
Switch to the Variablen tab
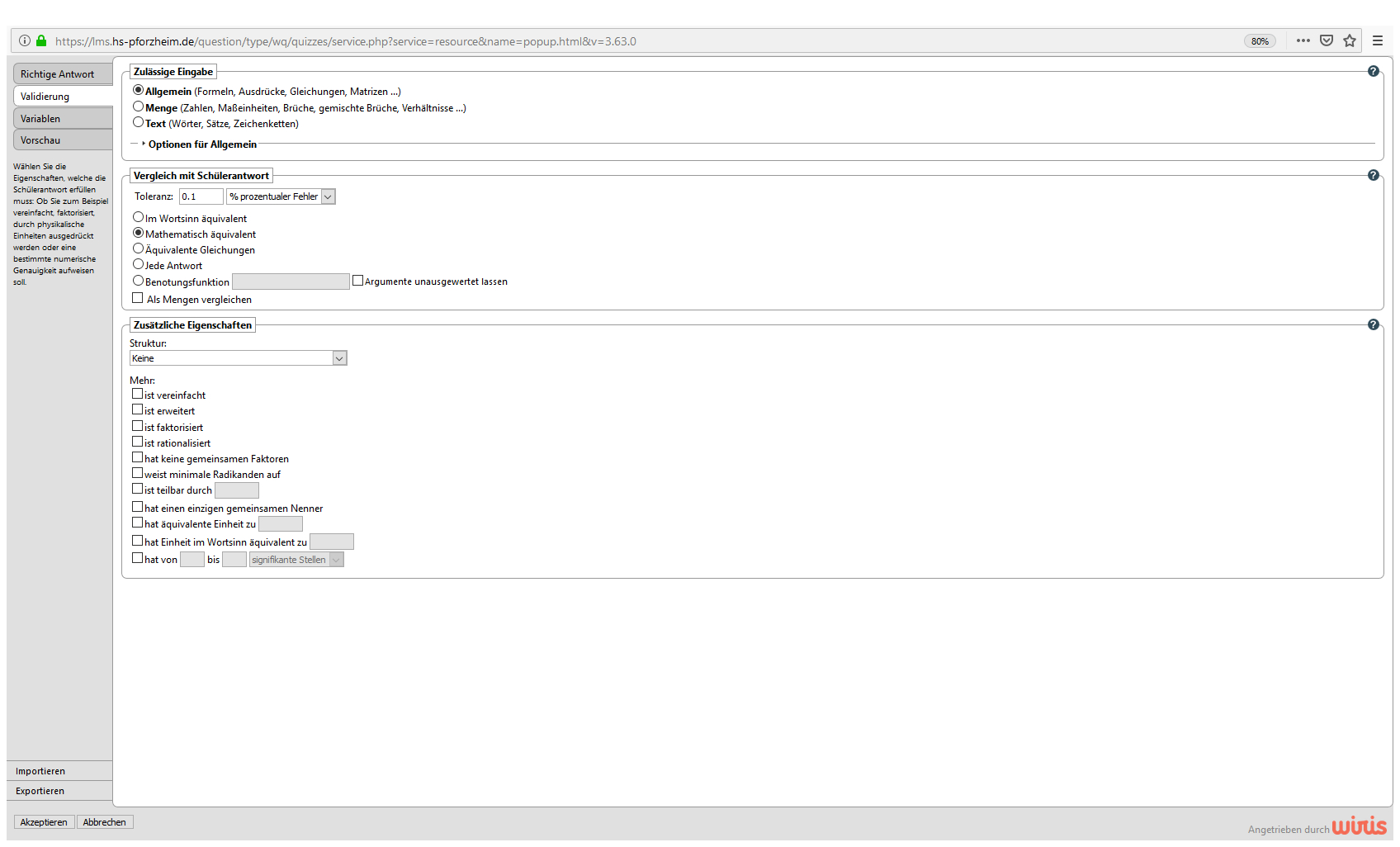point(63,119)
